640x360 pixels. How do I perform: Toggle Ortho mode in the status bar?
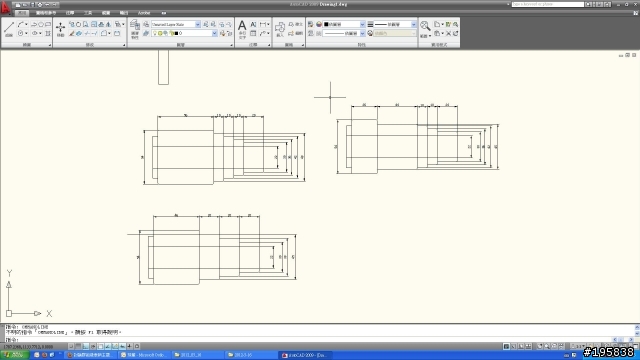[86, 346]
